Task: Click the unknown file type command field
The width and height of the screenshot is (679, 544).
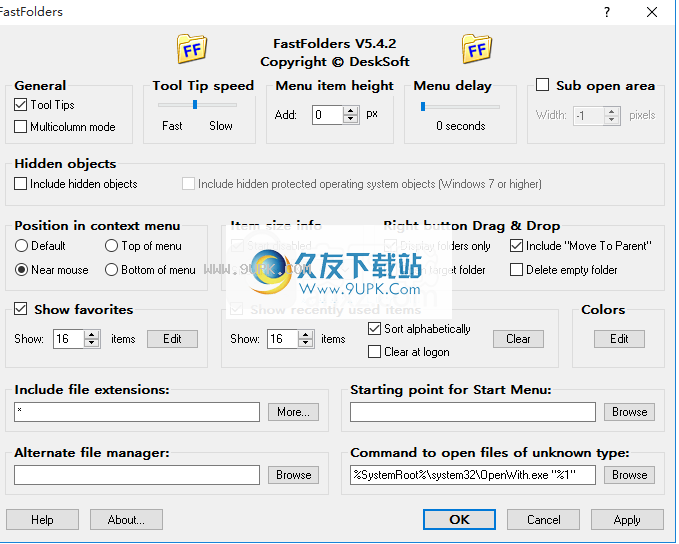Action: coord(473,475)
